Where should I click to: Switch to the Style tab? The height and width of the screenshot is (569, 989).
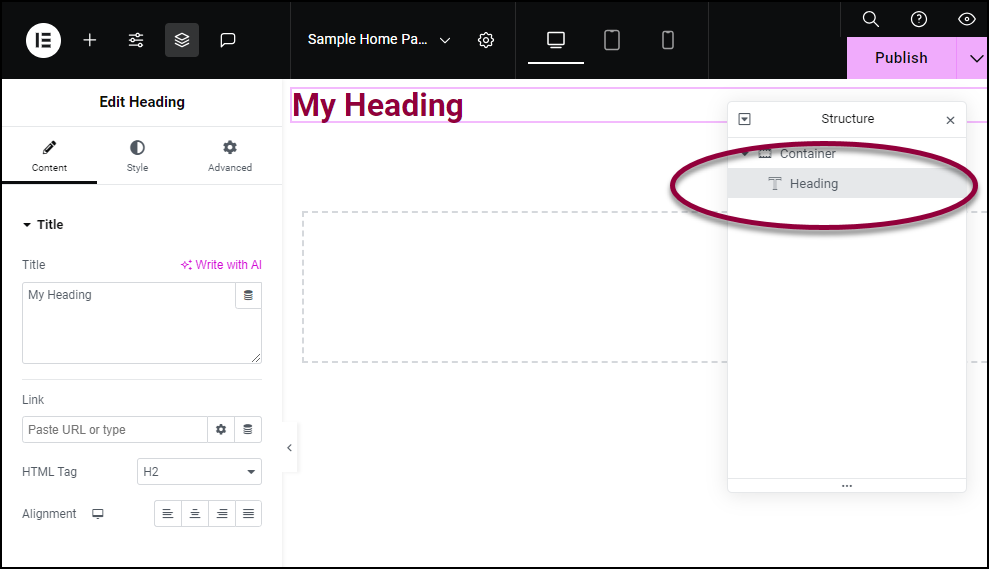[137, 155]
